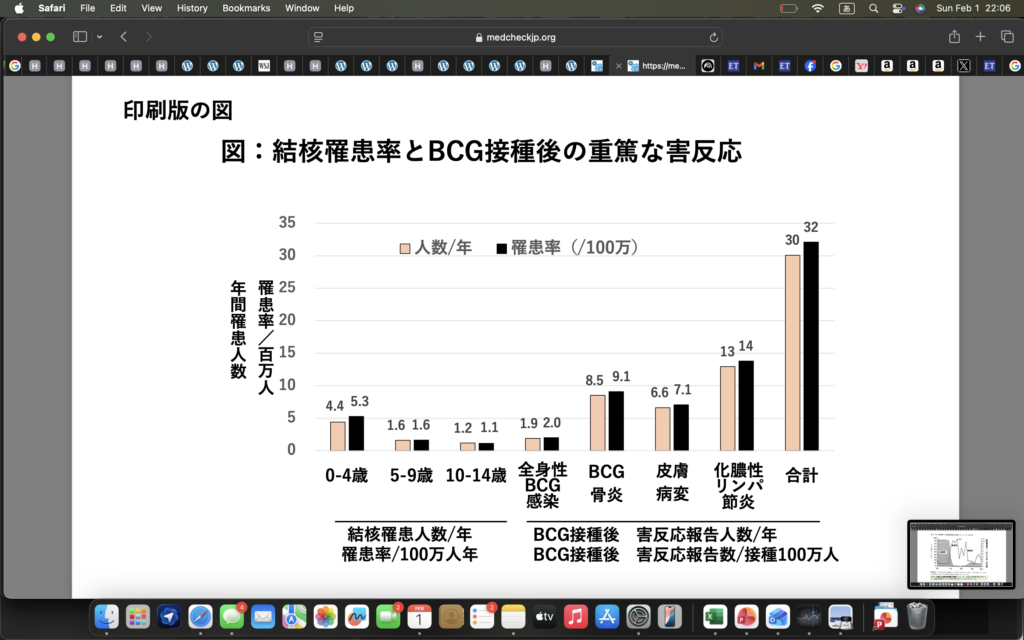Screen dimensions: 1024x640
Task: Toggle the Safari sidebar
Action: tap(80, 37)
